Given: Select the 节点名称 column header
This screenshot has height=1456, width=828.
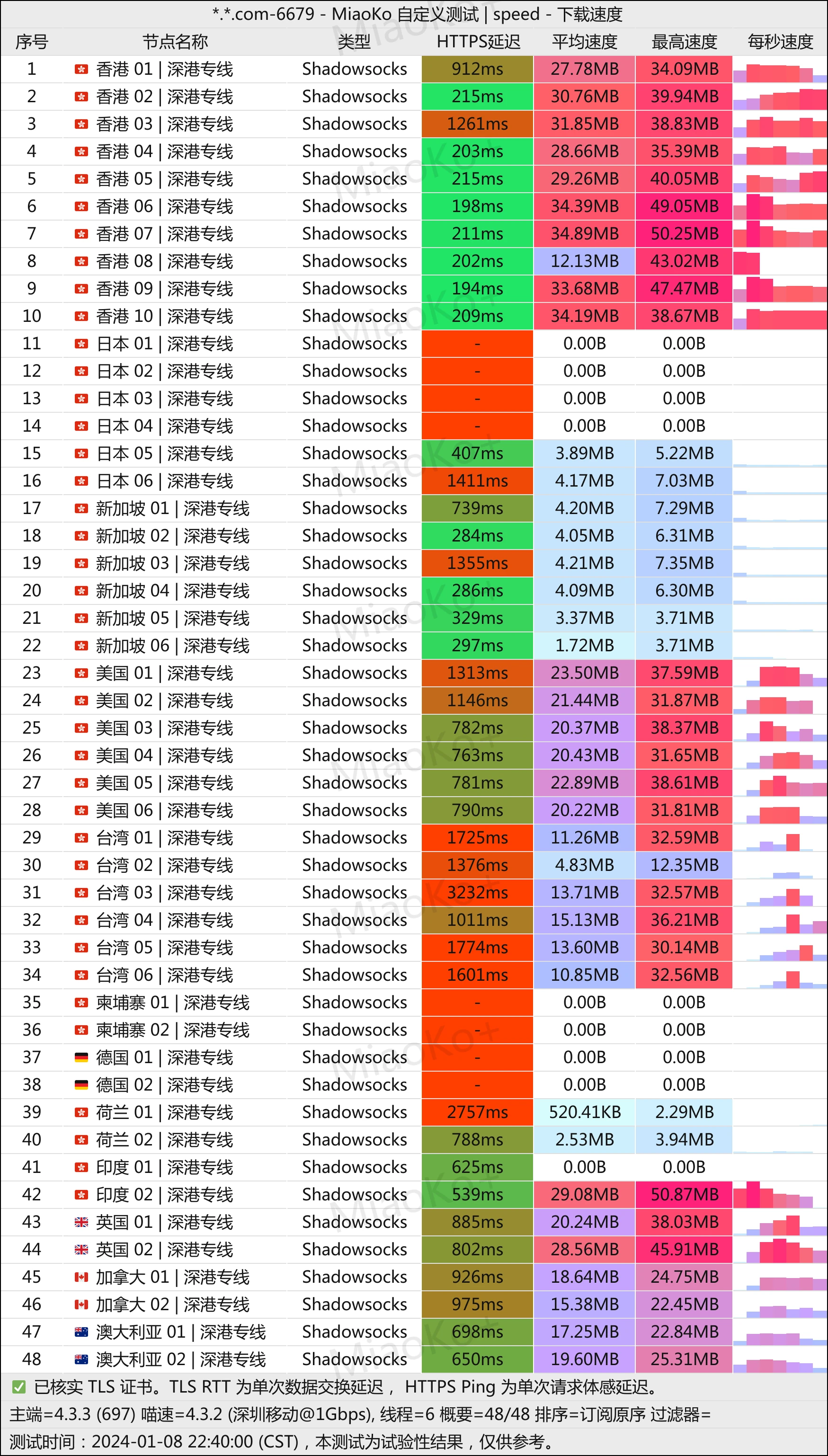Looking at the screenshot, I should click(175, 42).
